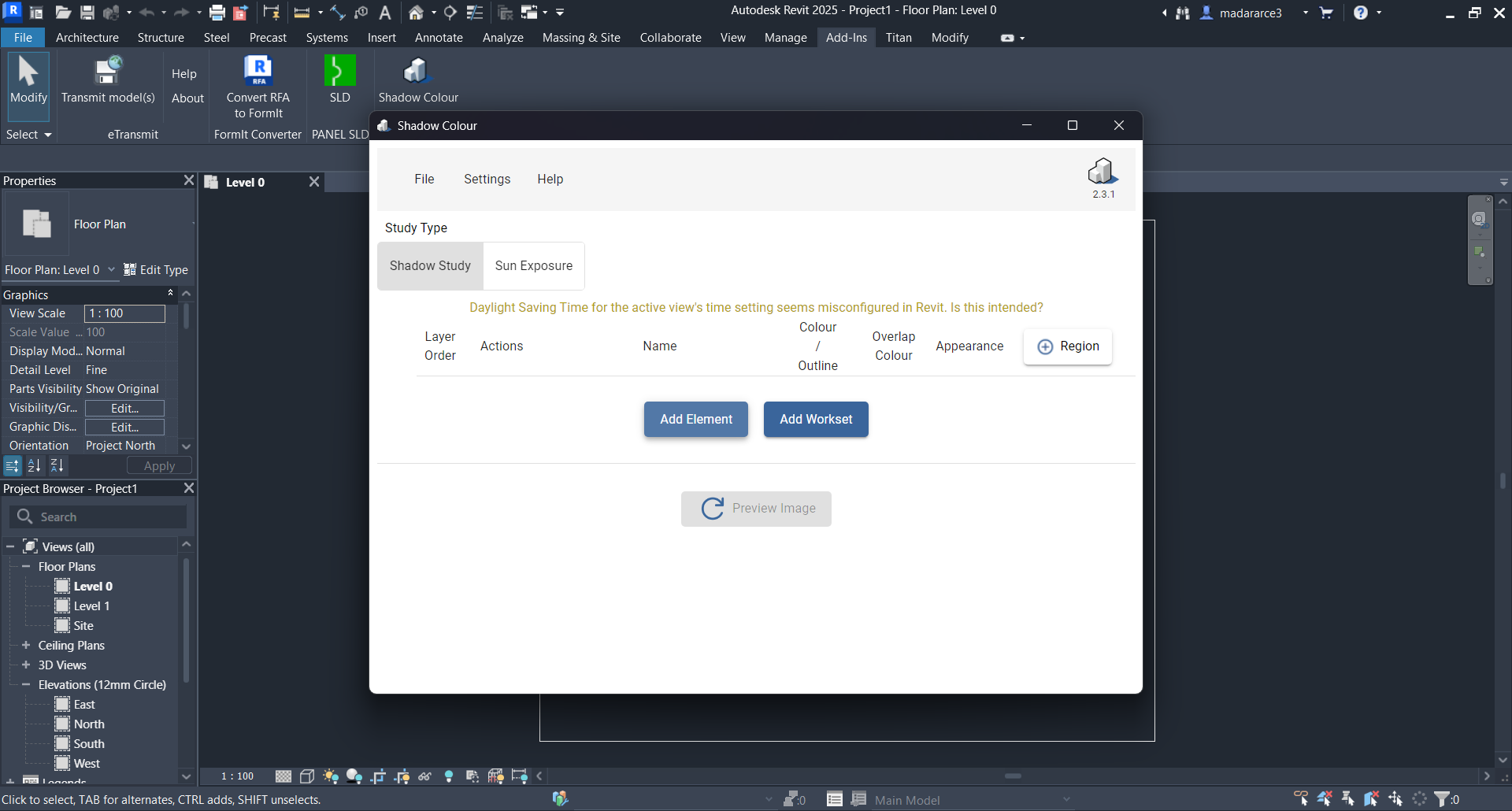The image size is (1512, 811).
Task: Toggle Shadows in the view control bar
Action: 354,776
